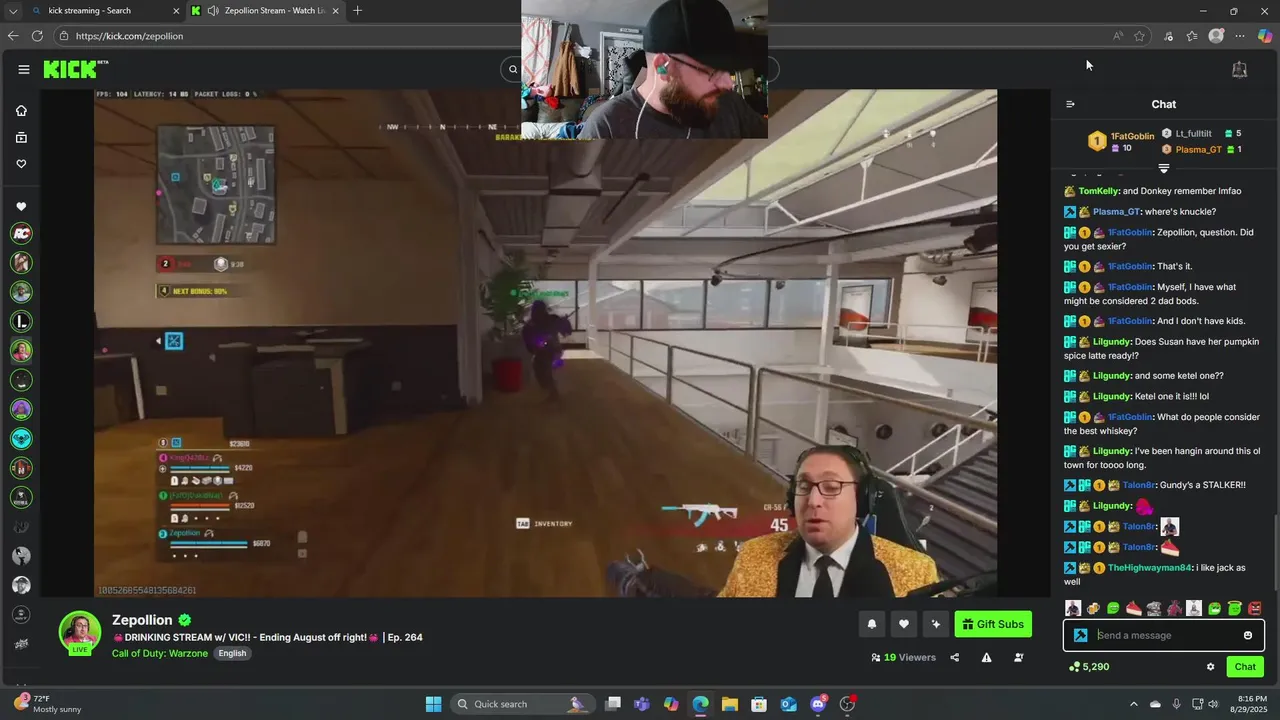
Task: Click the taskbar Quick search box
Action: point(522,704)
